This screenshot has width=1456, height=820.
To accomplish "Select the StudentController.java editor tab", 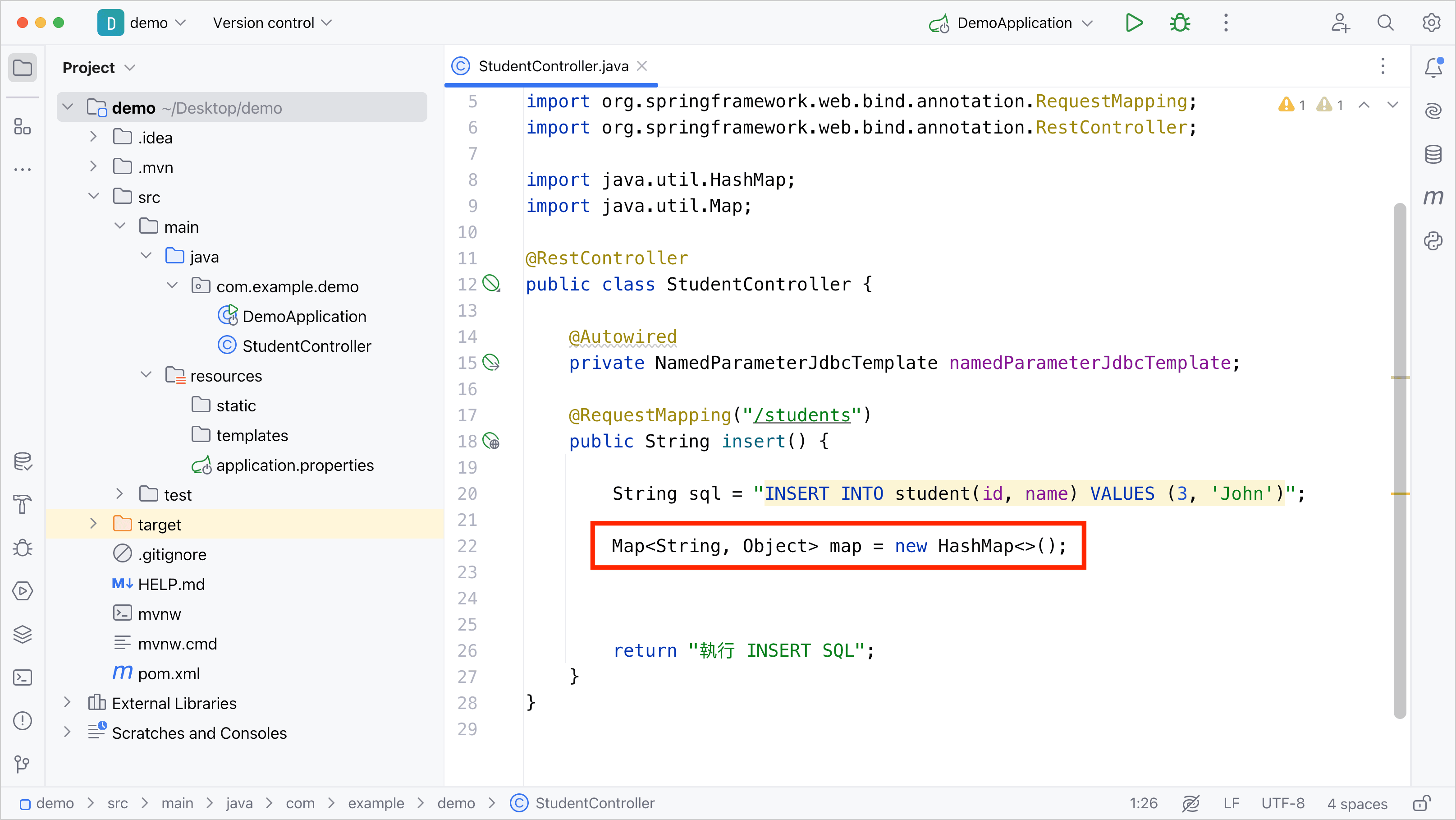I will coord(552,67).
